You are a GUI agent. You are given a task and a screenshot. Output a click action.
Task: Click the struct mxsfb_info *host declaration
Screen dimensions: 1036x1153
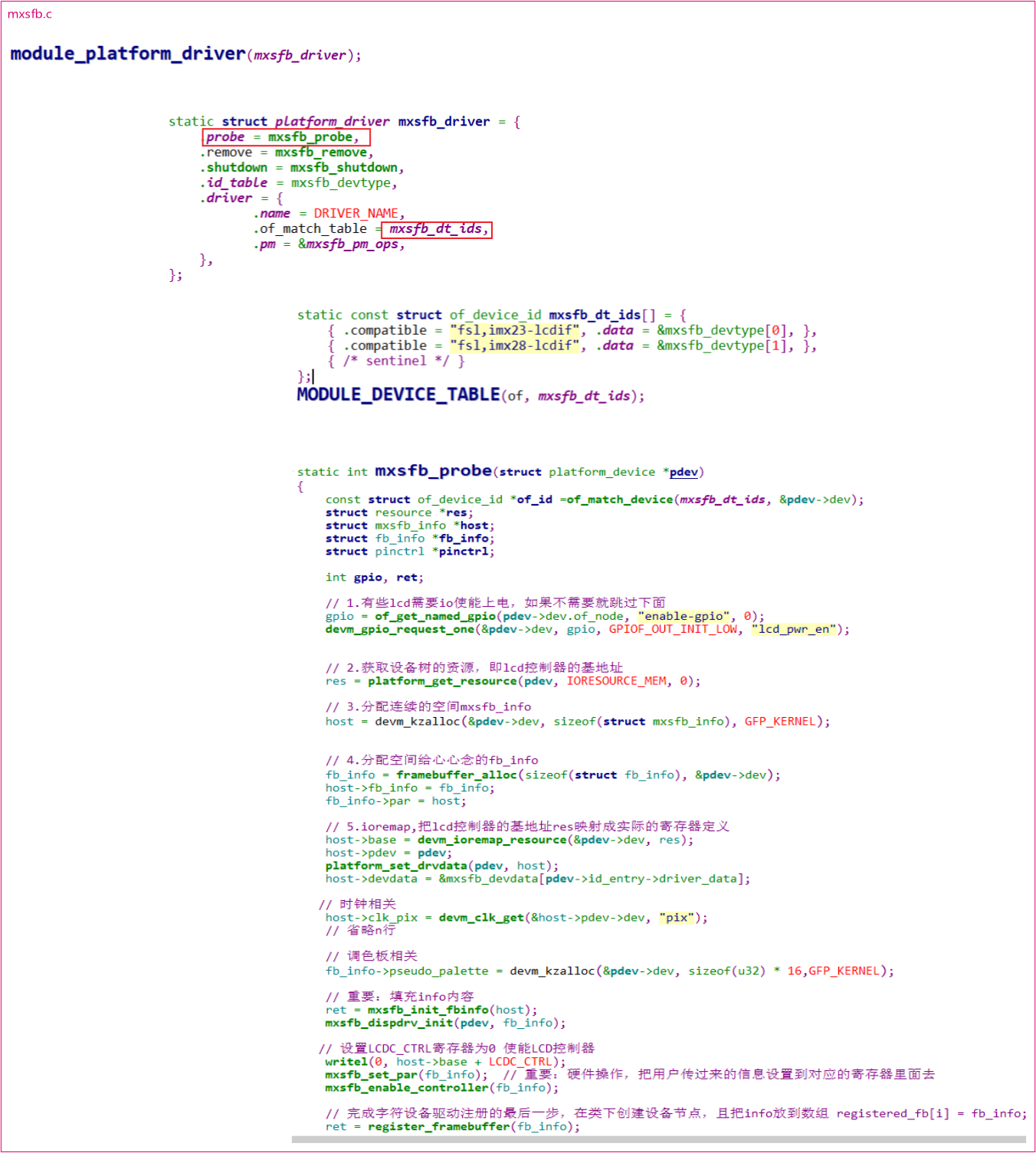(410, 526)
